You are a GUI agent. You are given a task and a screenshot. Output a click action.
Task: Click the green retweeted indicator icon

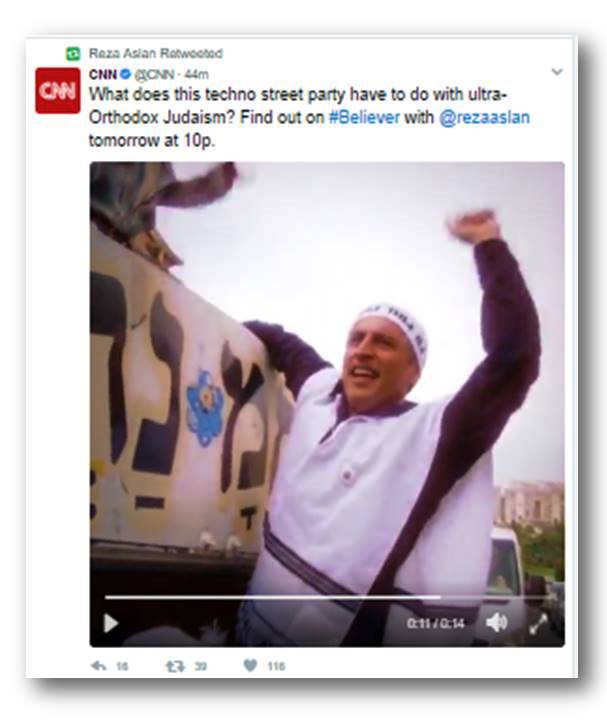click(73, 54)
